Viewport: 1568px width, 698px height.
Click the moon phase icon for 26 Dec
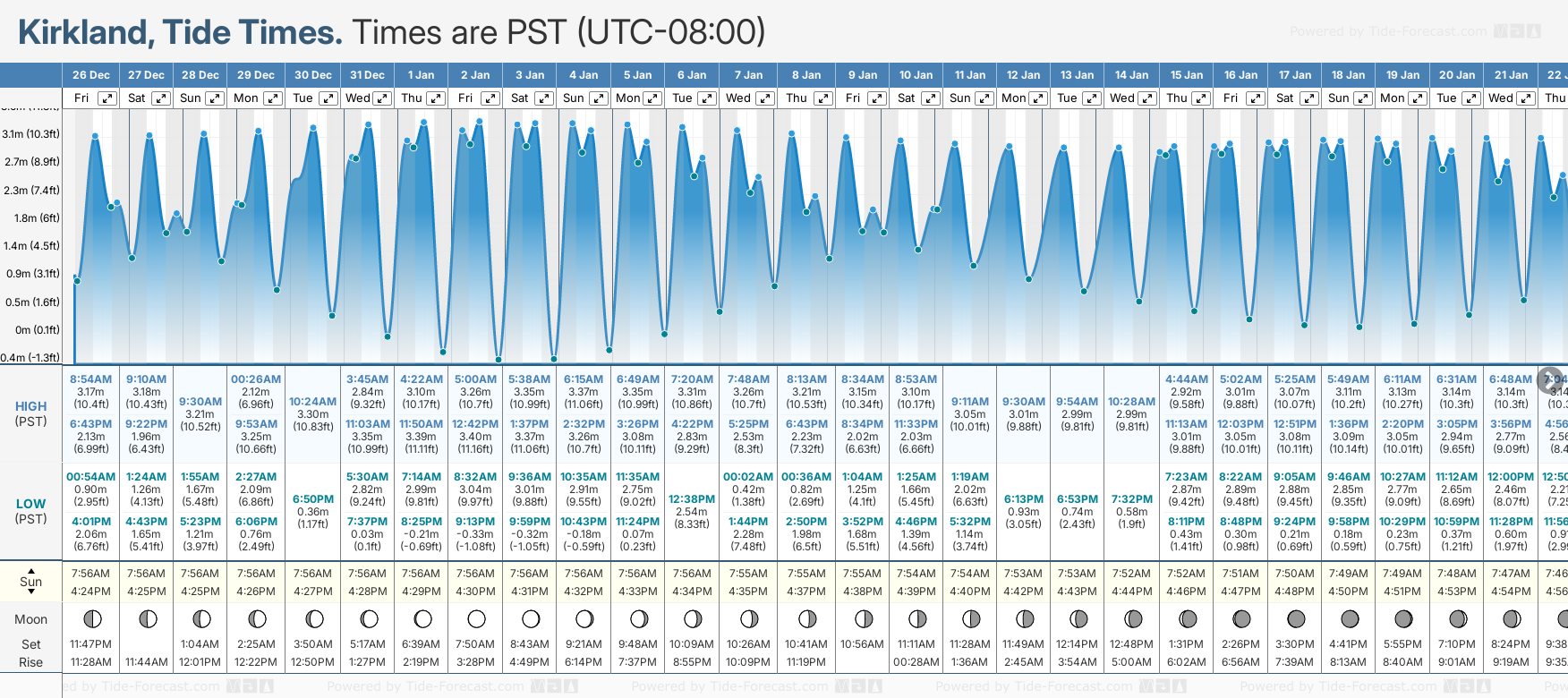point(91,618)
